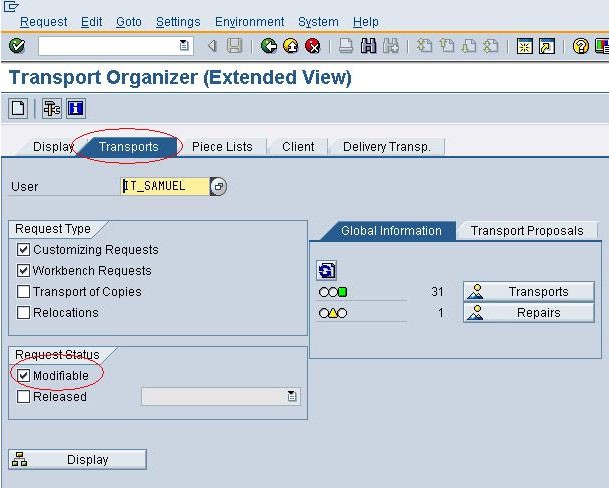Screen dimensions: 609x488
Task: Open the Help menu
Action: [365, 22]
